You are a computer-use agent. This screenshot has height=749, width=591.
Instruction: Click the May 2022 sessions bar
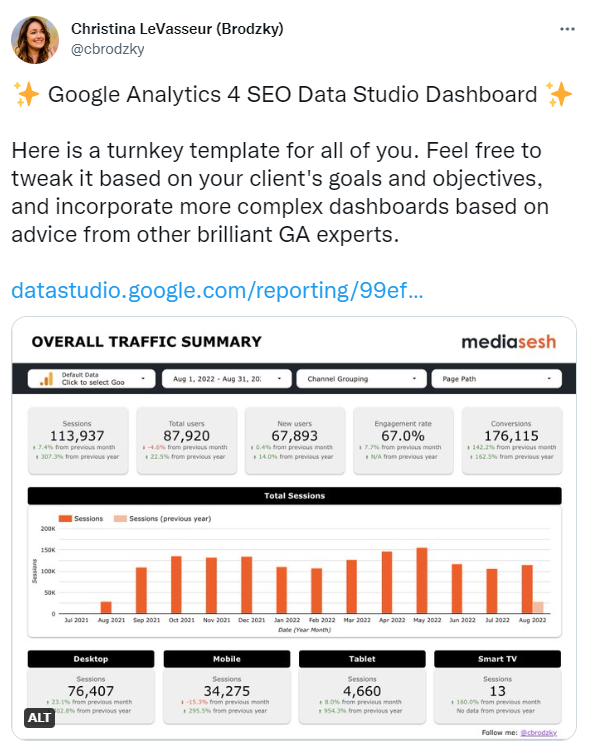click(x=422, y=580)
